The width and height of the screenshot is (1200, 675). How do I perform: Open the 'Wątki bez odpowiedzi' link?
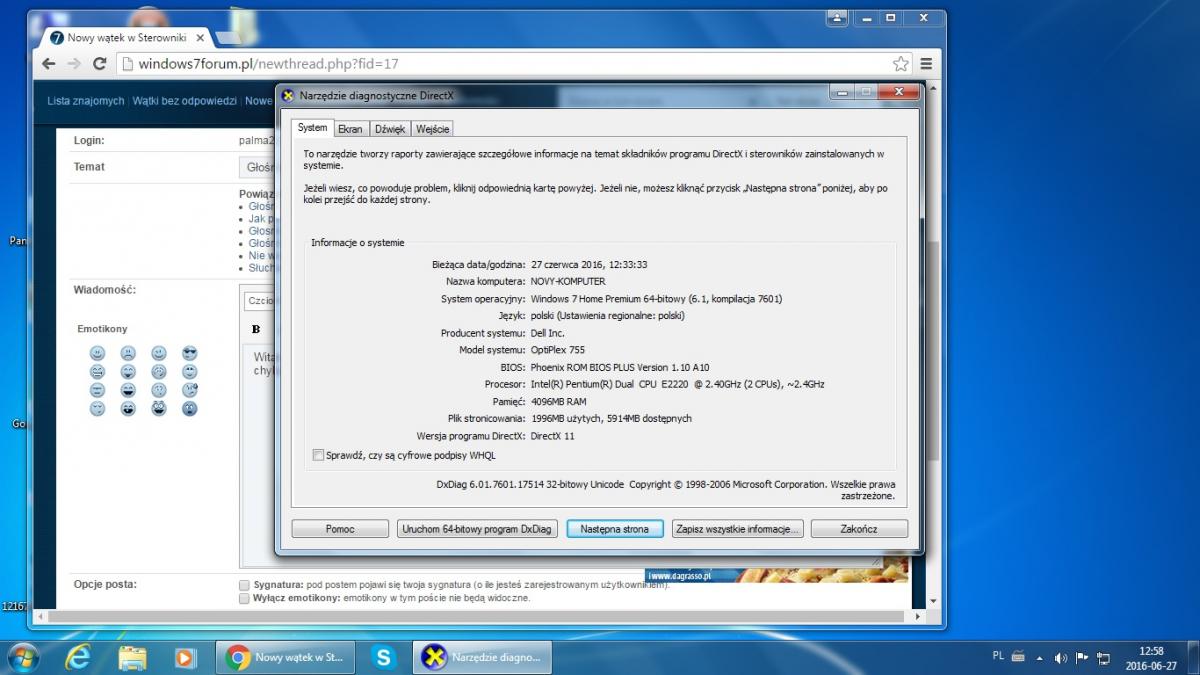coord(184,101)
